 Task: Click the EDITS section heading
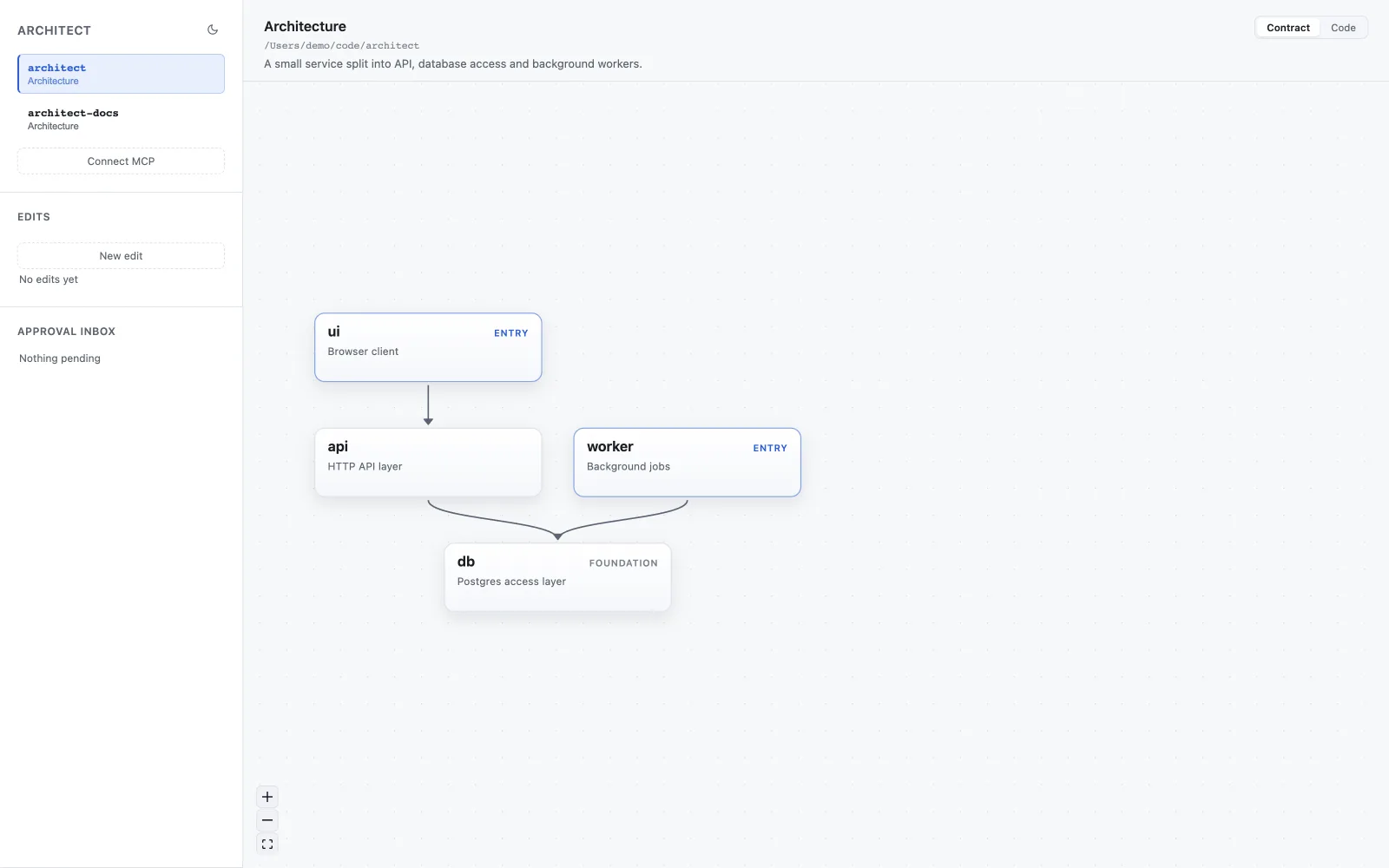point(34,217)
